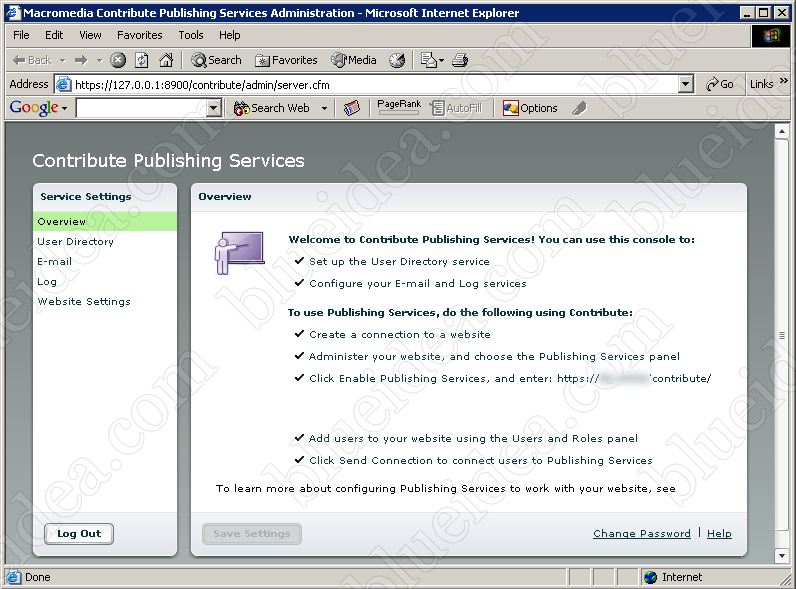796x589 pixels.
Task: Open the Google logo dropdown arrow
Action: pos(64,108)
